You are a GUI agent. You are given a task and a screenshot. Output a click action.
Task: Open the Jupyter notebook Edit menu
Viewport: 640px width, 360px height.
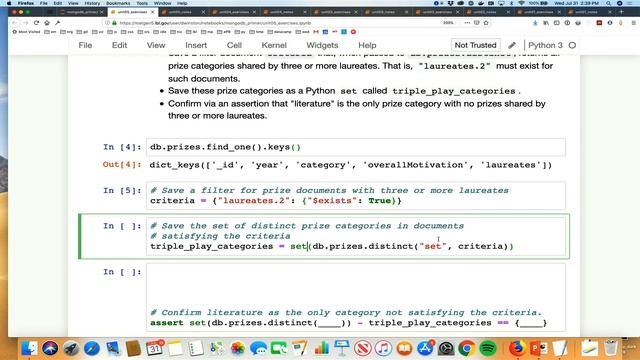tap(119, 45)
